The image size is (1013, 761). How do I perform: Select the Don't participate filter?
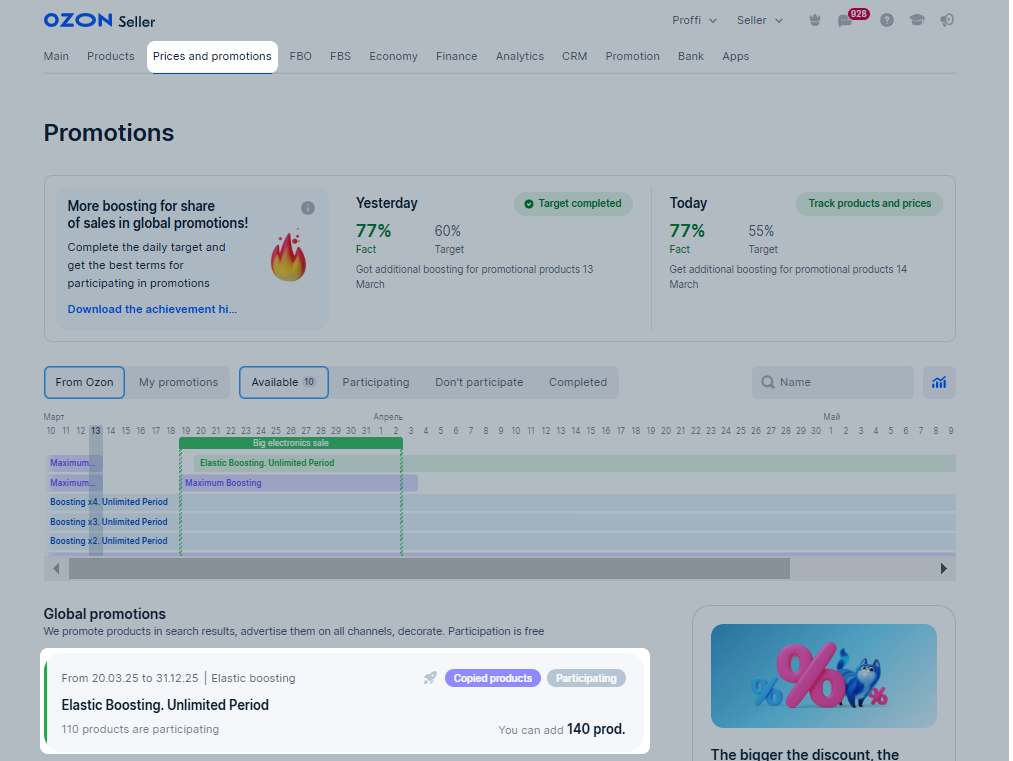click(x=479, y=382)
